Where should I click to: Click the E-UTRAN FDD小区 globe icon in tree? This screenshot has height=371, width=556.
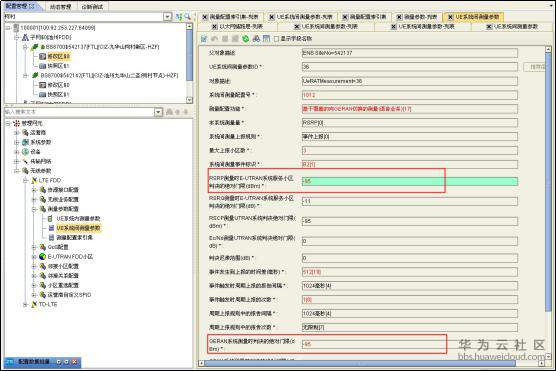point(43,256)
